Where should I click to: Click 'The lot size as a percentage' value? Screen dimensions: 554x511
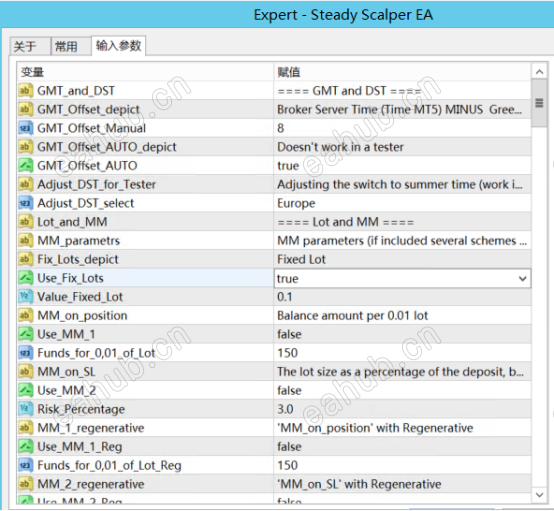click(x=400, y=372)
